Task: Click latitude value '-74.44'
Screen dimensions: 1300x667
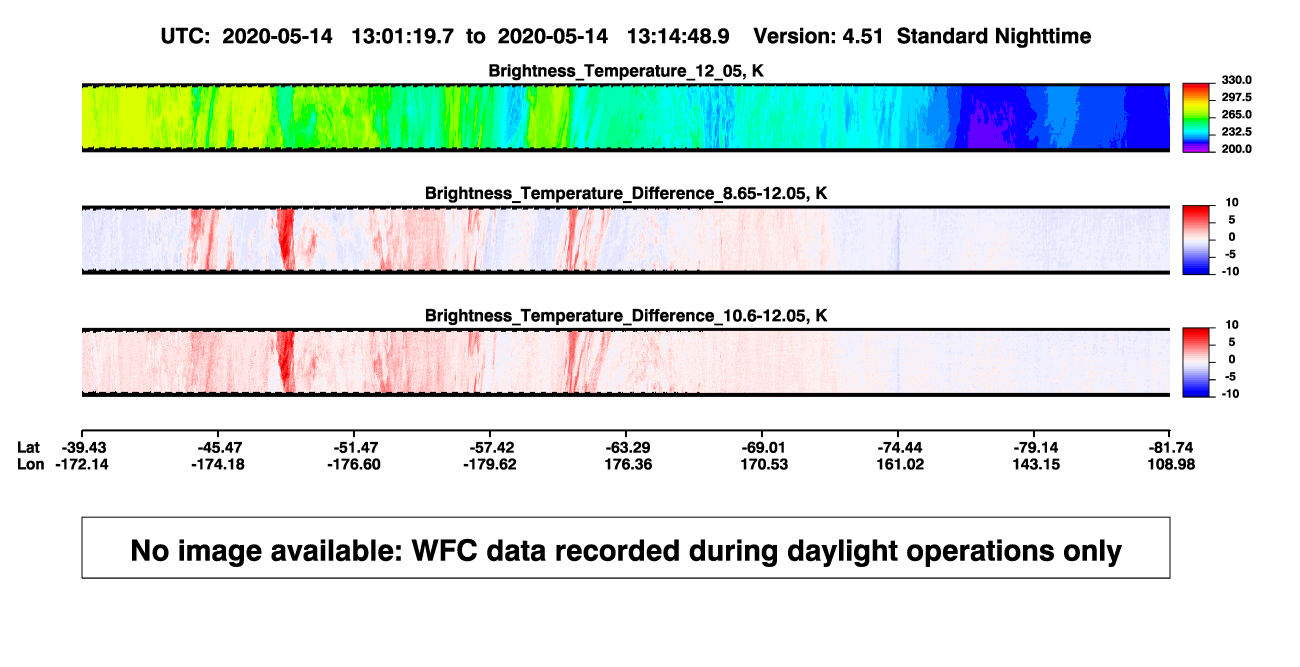Action: click(898, 447)
